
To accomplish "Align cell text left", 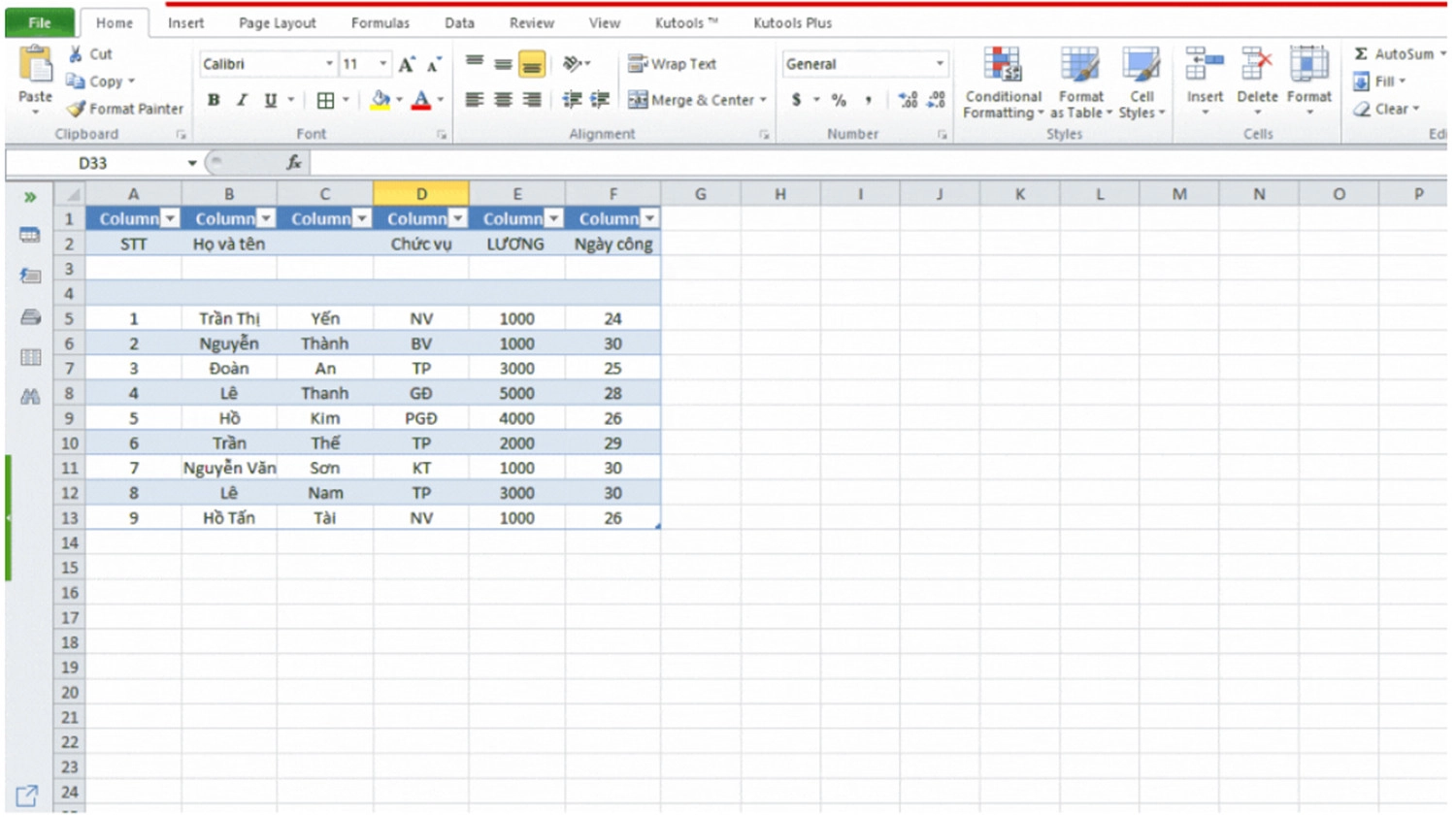I will click(x=475, y=100).
